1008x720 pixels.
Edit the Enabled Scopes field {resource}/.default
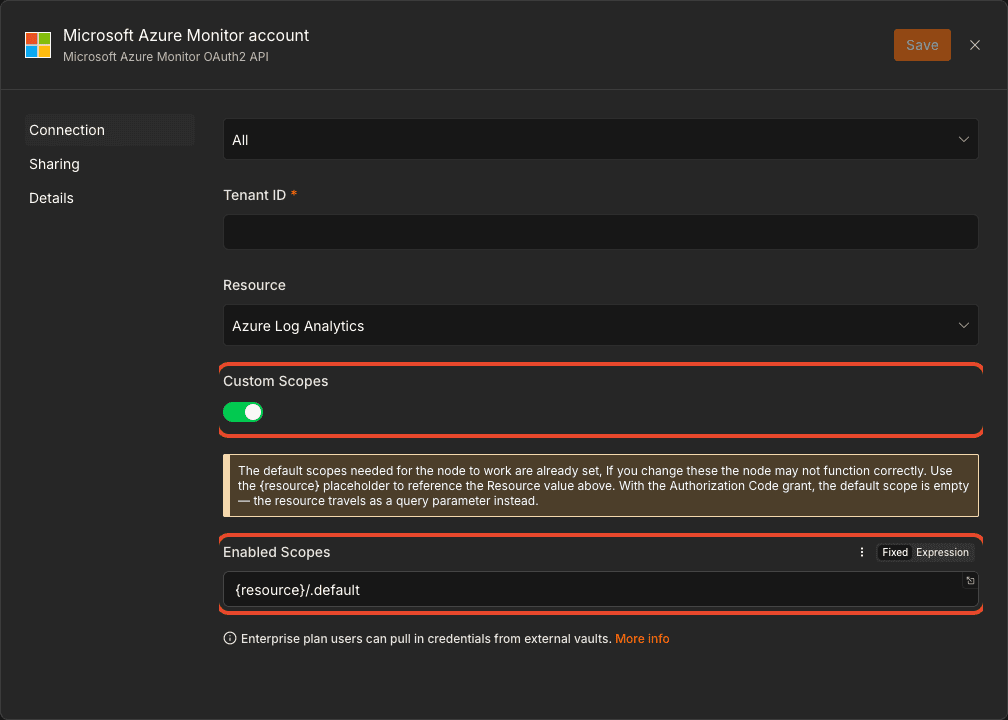(x=600, y=590)
